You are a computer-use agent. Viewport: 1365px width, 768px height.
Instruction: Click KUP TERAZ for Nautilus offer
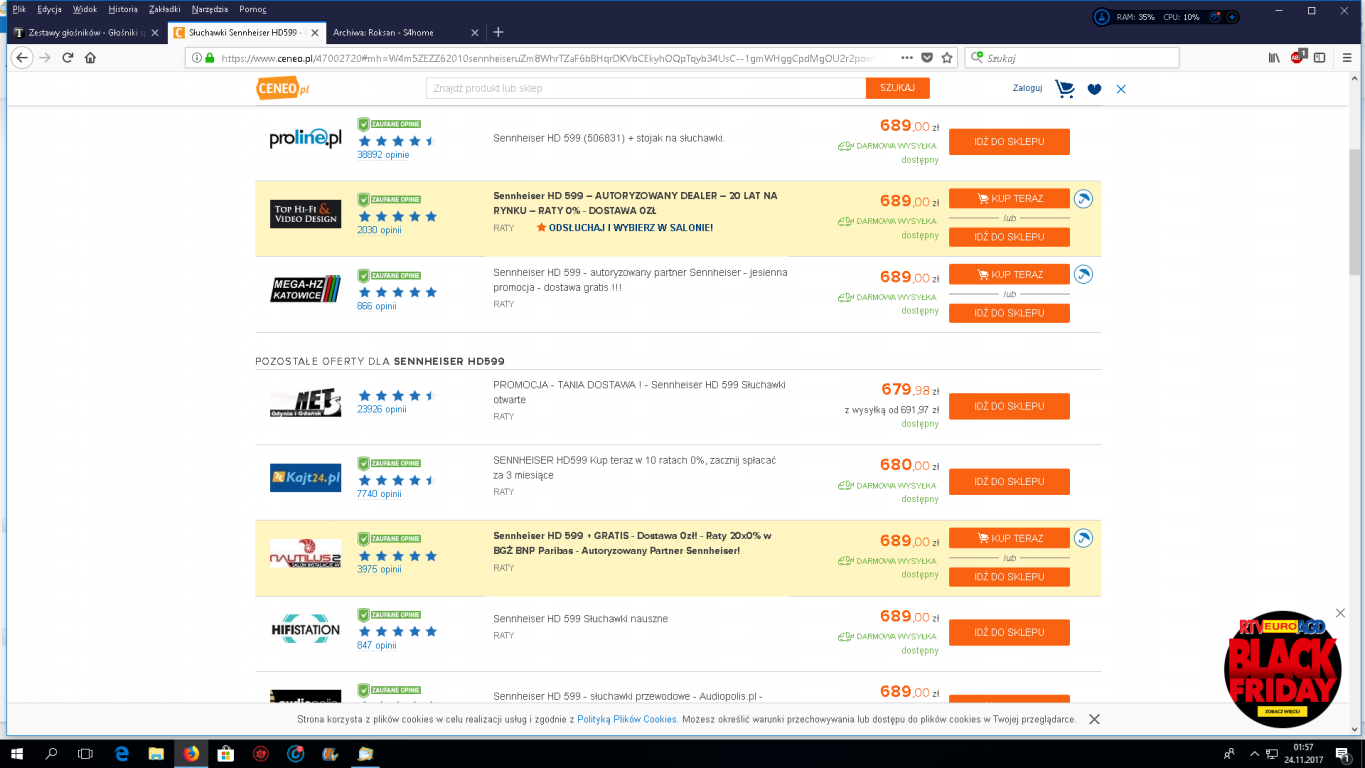click(x=1009, y=538)
